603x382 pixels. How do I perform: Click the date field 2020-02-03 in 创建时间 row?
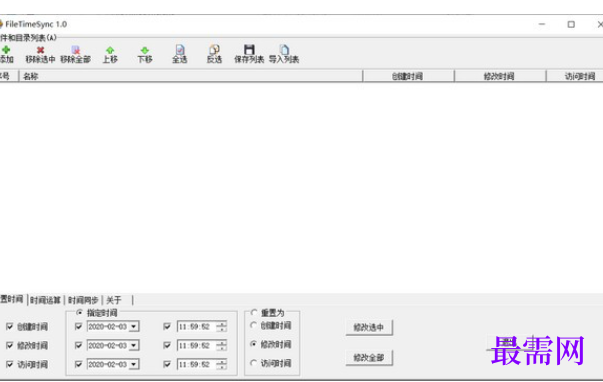pos(108,327)
